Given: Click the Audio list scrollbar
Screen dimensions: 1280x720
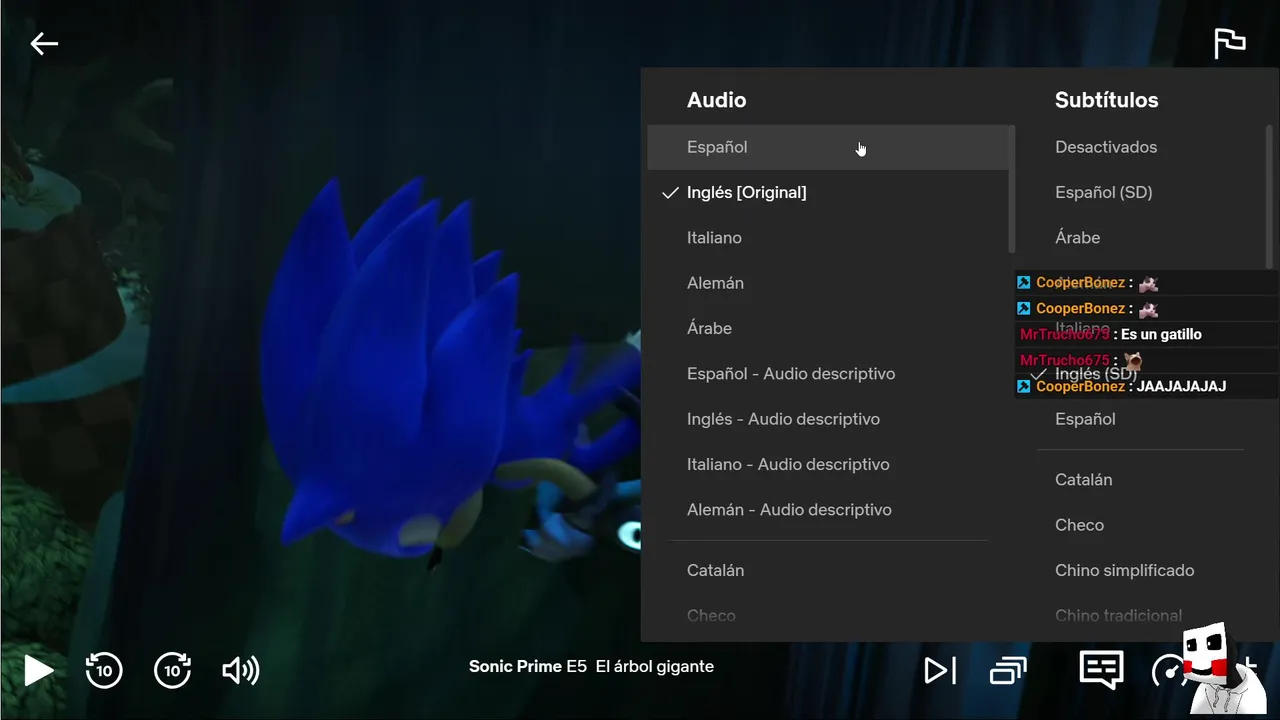Looking at the screenshot, I should 1012,188.
